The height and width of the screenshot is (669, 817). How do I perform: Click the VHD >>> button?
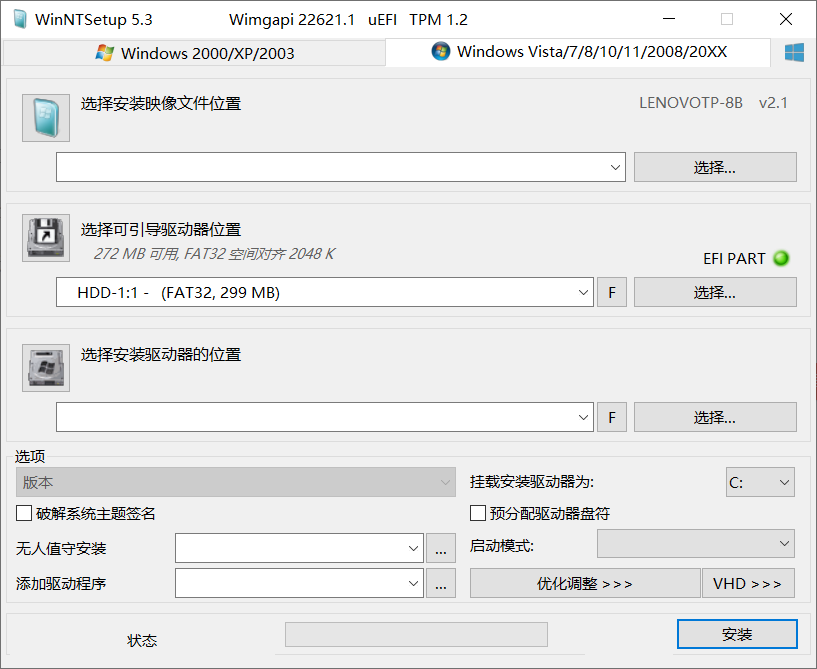click(748, 583)
